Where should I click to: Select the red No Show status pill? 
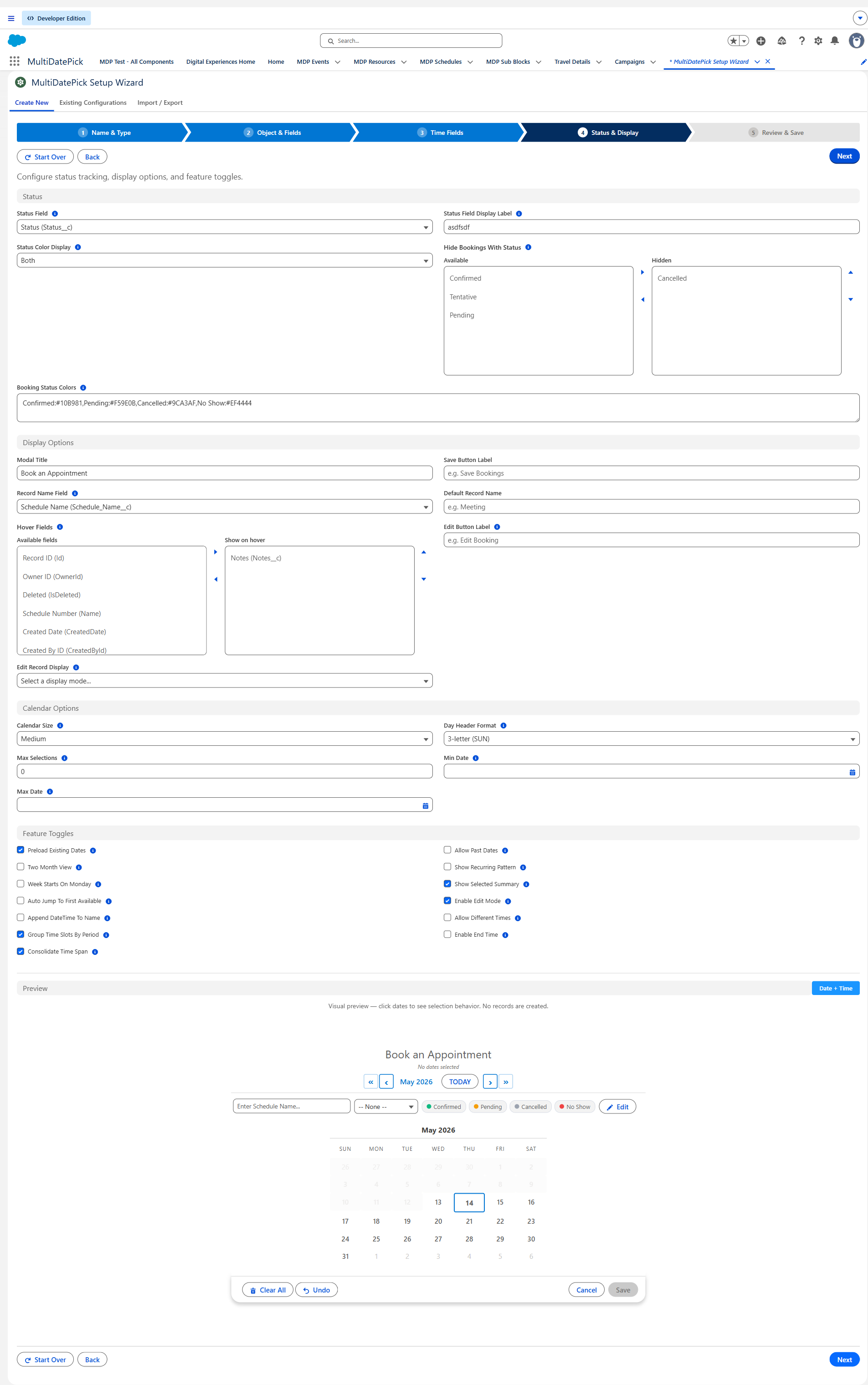pos(575,1107)
